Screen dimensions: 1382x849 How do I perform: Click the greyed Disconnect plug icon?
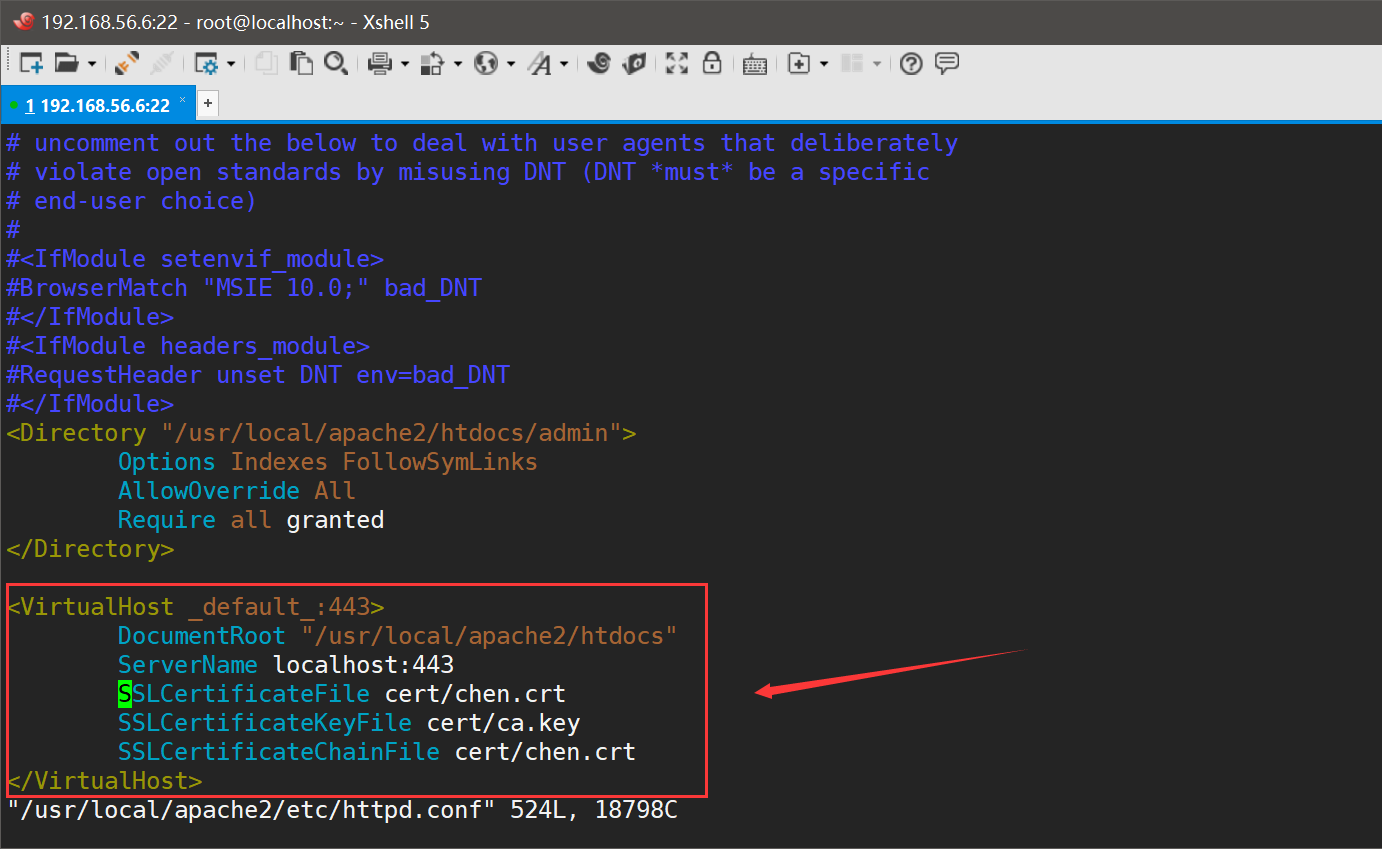(161, 64)
